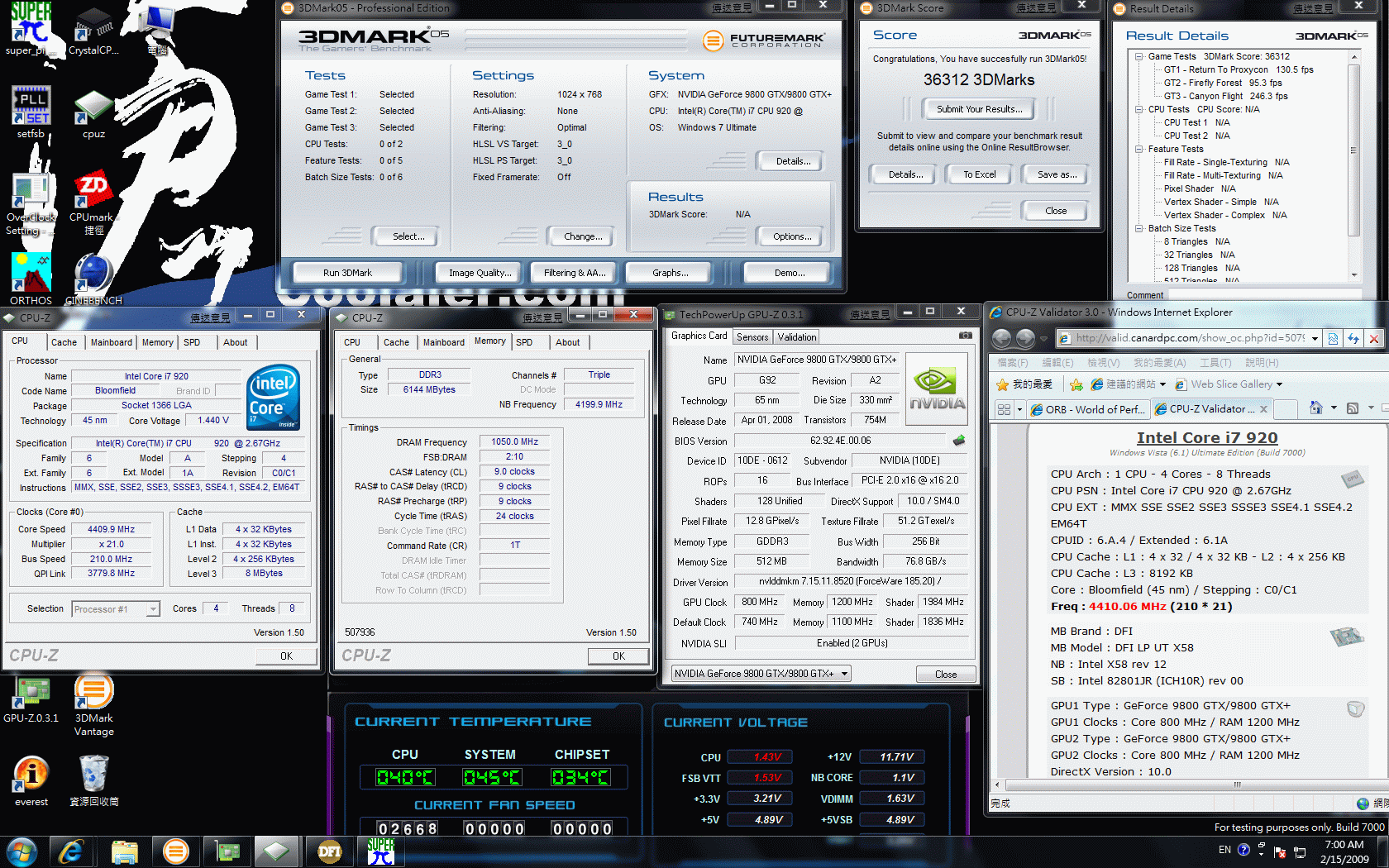1389x868 pixels.
Task: Click Options button in 3DMark05 Results
Action: coord(792,236)
